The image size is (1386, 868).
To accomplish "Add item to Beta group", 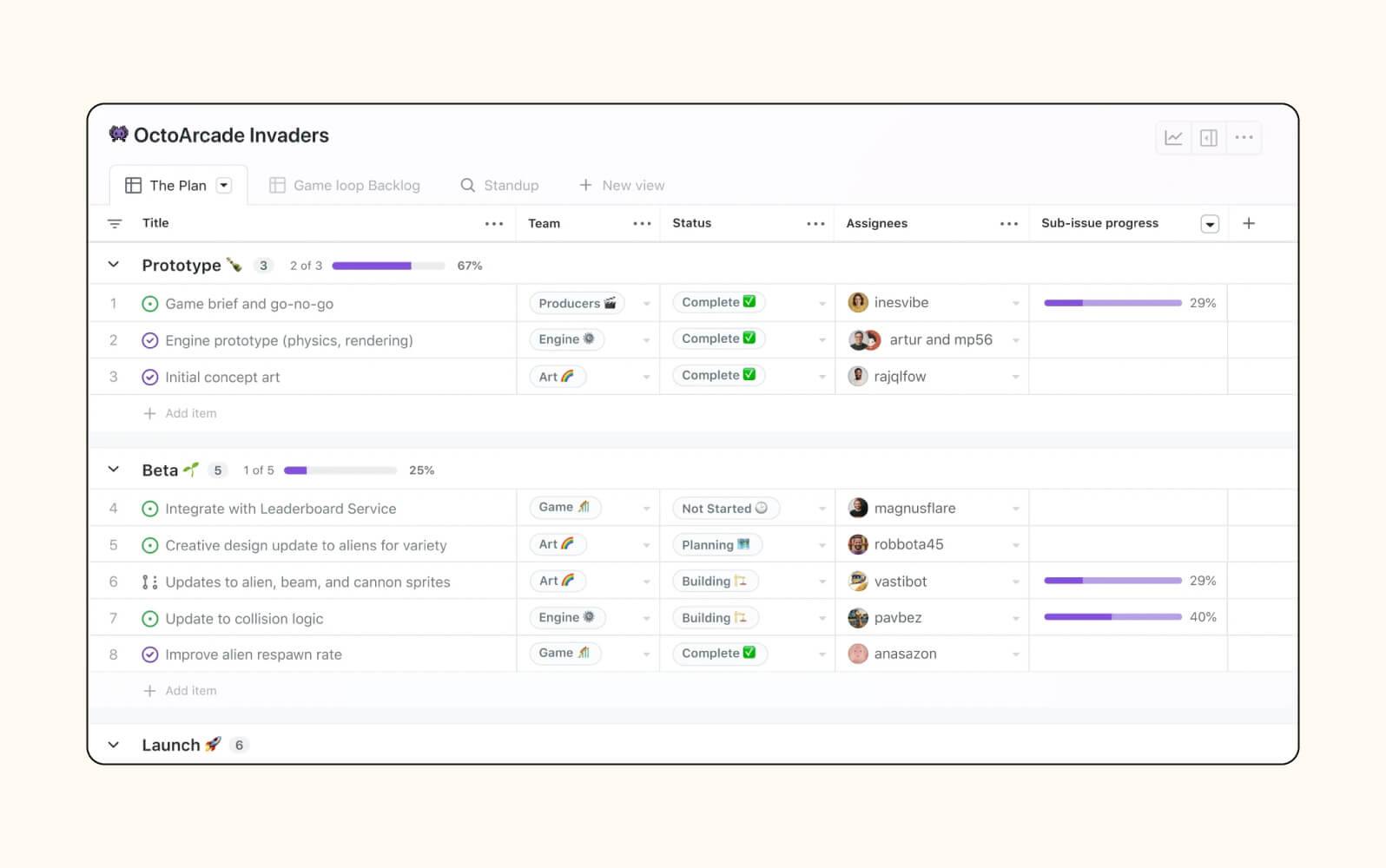I will click(180, 691).
